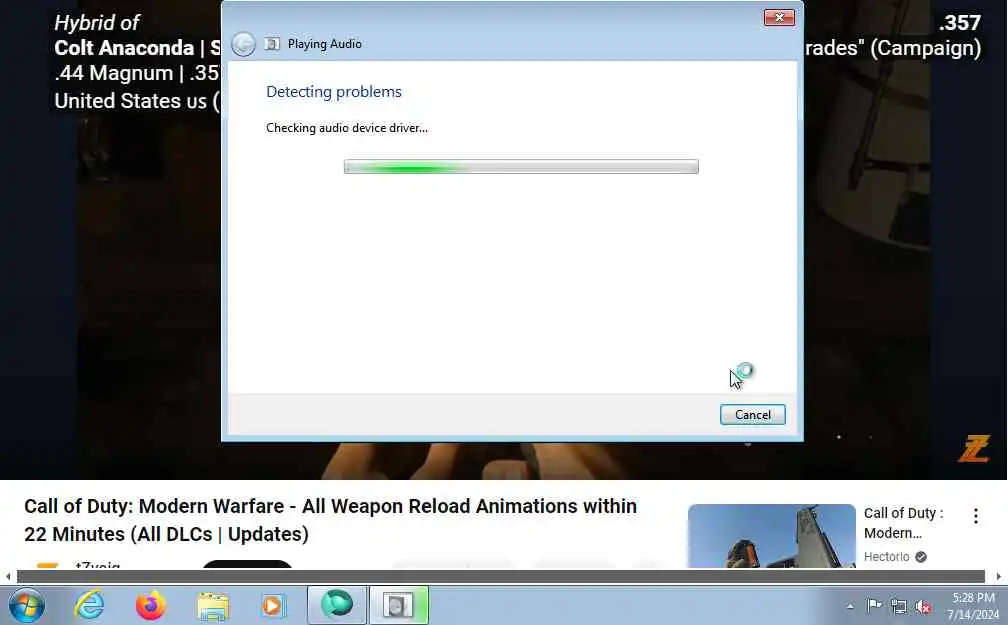
Task: Switch to the green round browser taskbar app
Action: (x=337, y=604)
